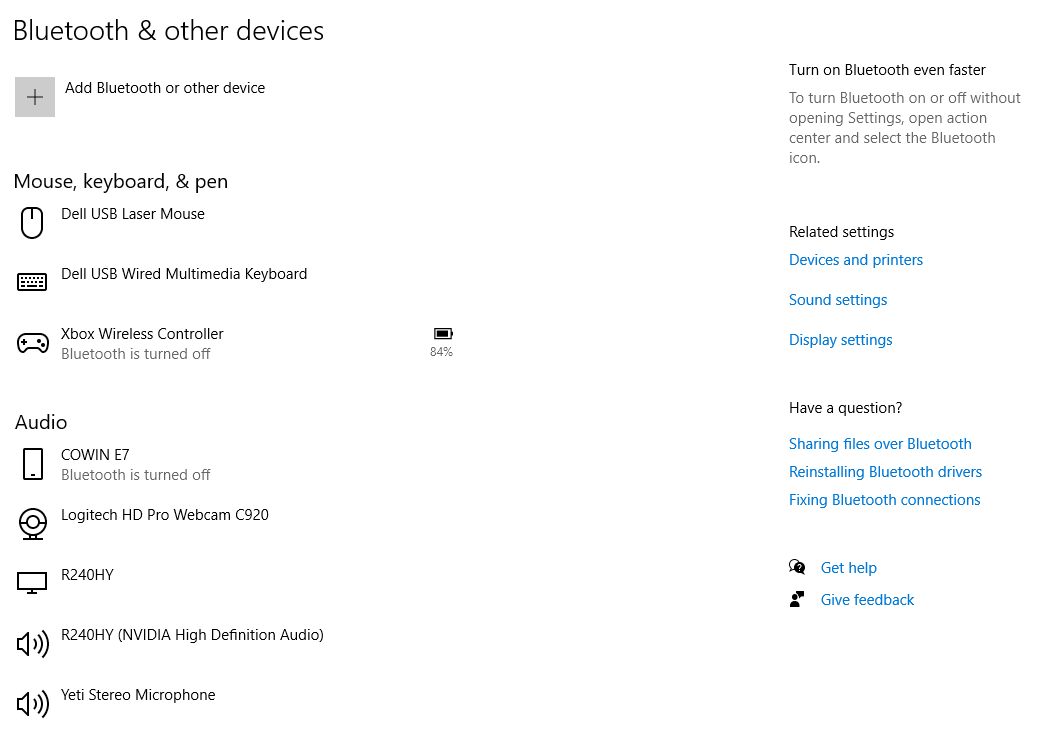Select Logitech HD Pro Webcam C920 entry

[164, 515]
